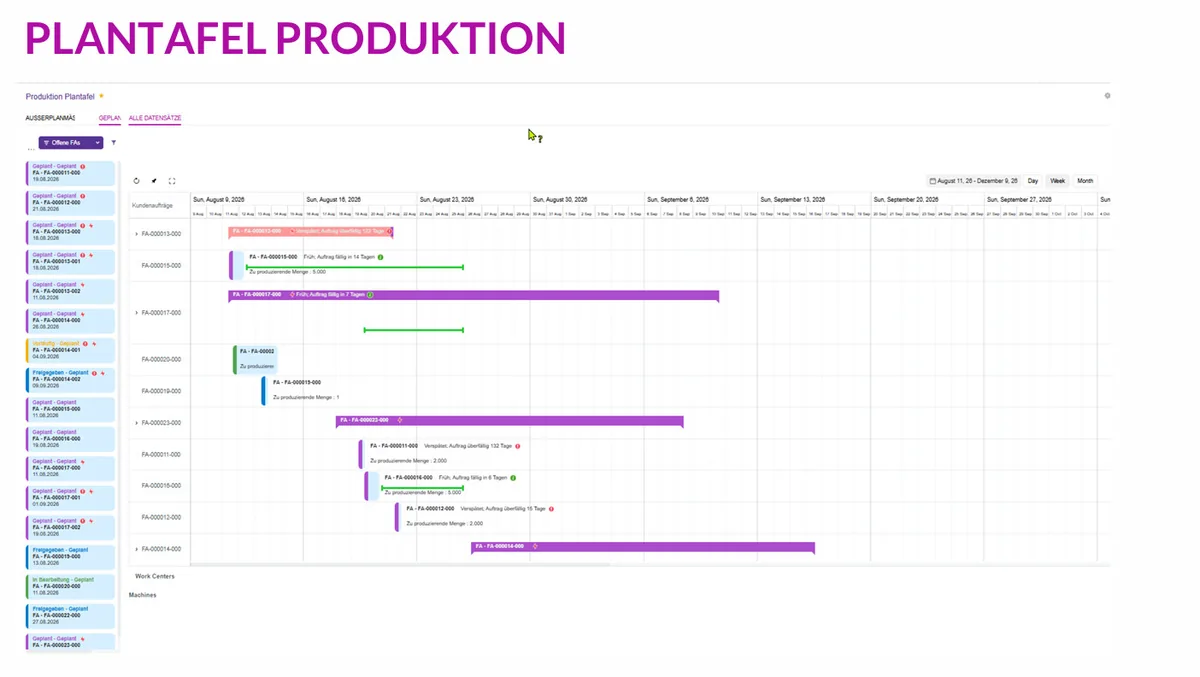The width and height of the screenshot is (1200, 677).
Task: Click the green timeline bar in FA-000017-000 row
Action: point(414,330)
